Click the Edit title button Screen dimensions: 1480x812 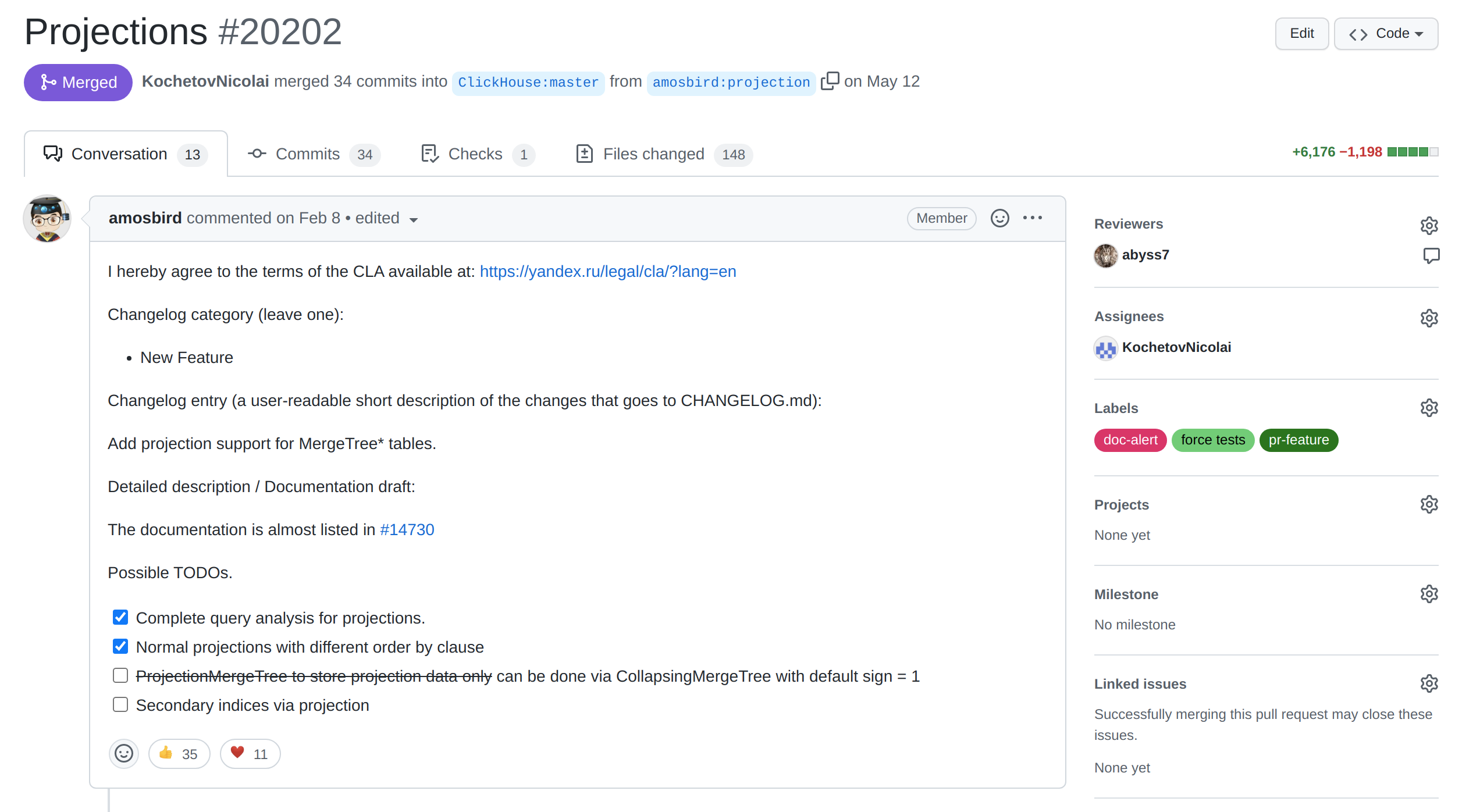tap(1301, 34)
